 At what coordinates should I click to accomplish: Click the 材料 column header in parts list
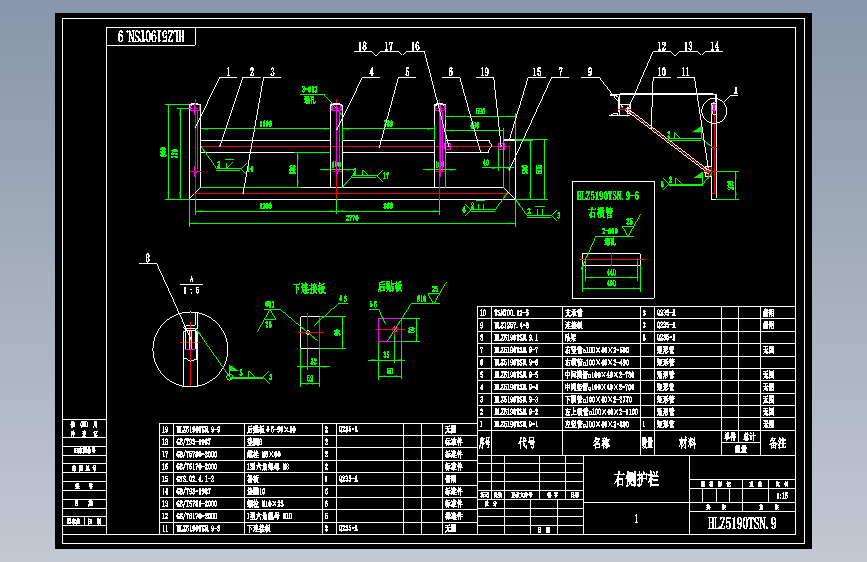687,443
